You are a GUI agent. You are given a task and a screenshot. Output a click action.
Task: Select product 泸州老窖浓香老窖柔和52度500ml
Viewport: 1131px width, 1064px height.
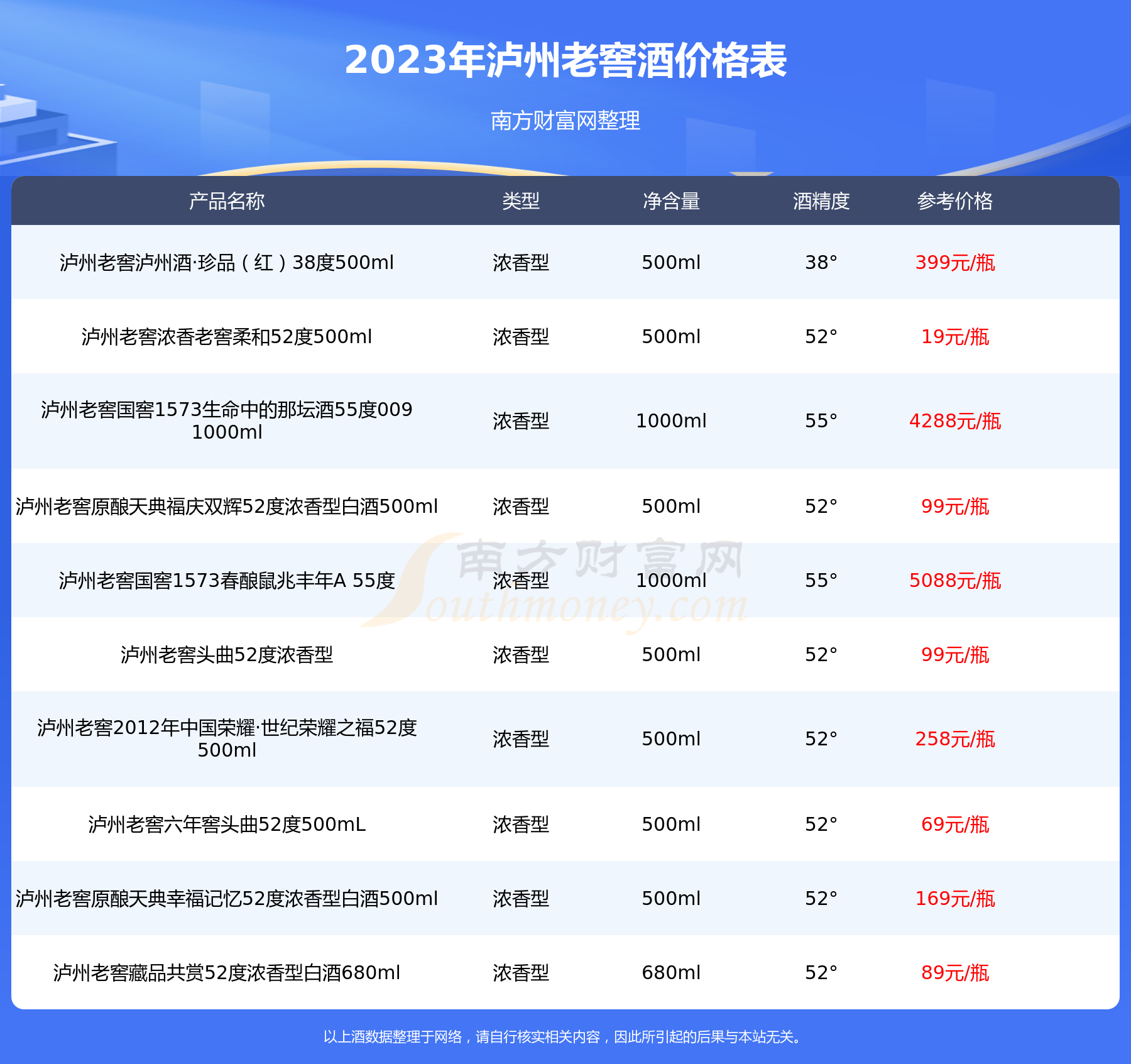[227, 336]
